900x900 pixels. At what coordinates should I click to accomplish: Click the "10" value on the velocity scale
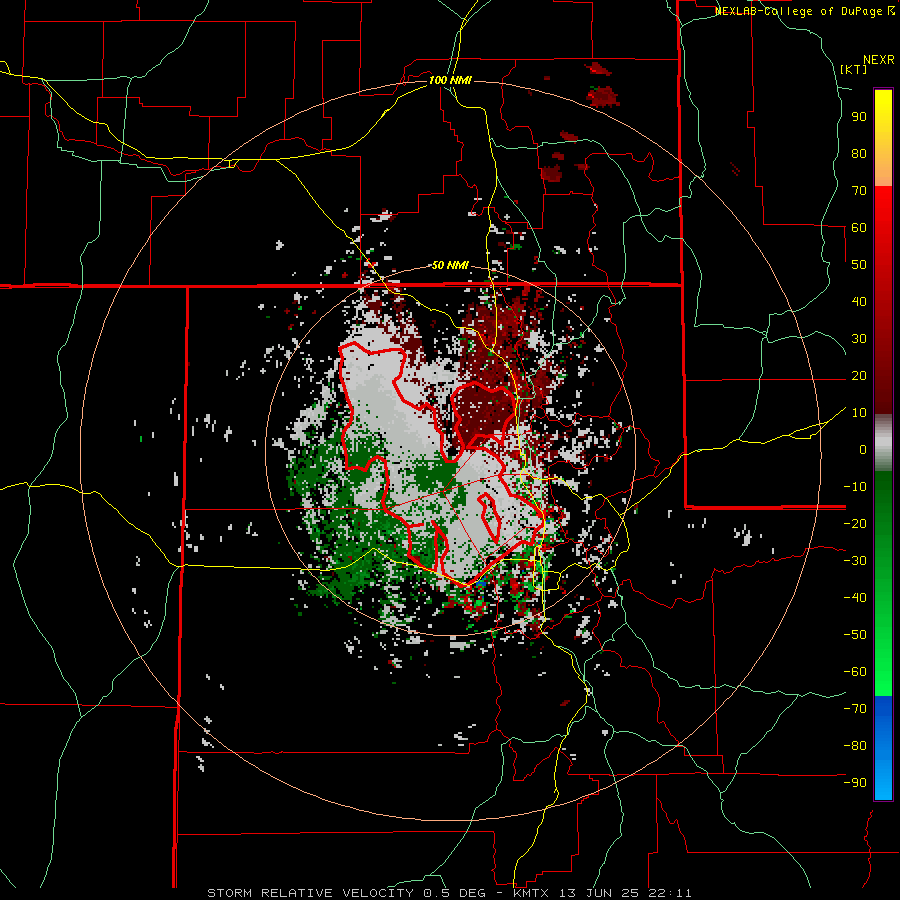tap(859, 413)
